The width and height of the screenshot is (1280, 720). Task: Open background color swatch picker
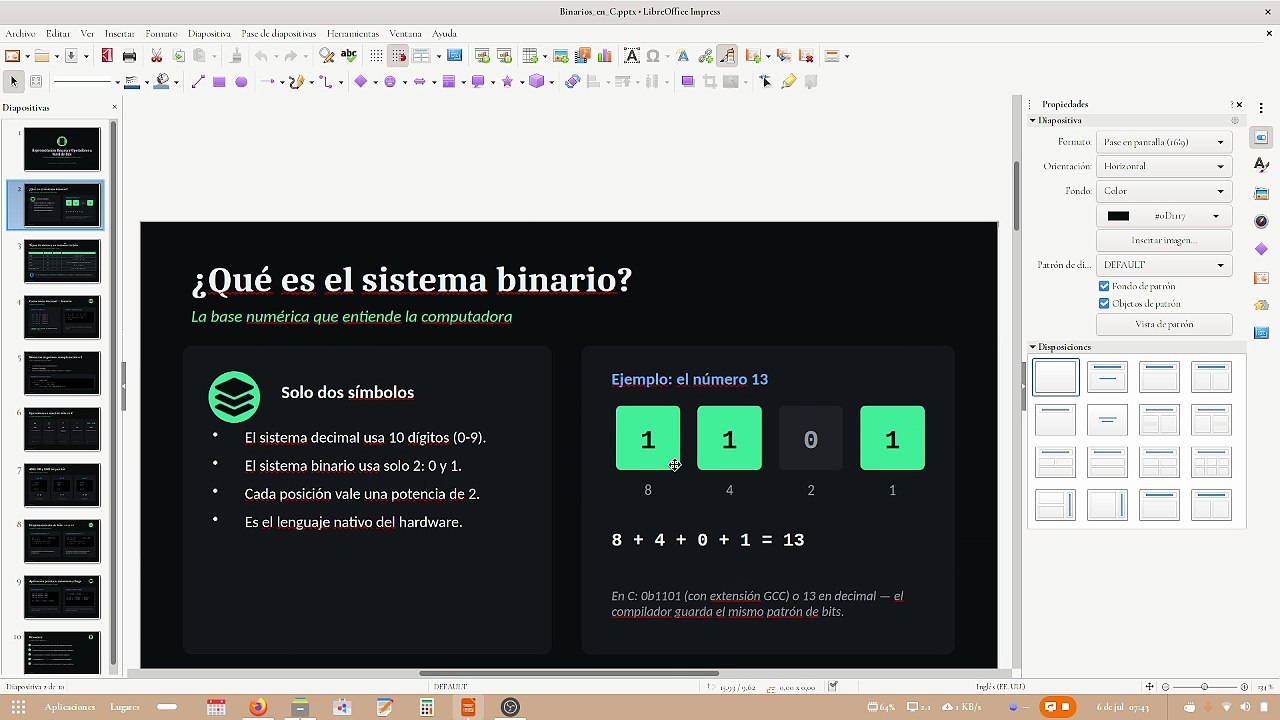coord(1163,216)
